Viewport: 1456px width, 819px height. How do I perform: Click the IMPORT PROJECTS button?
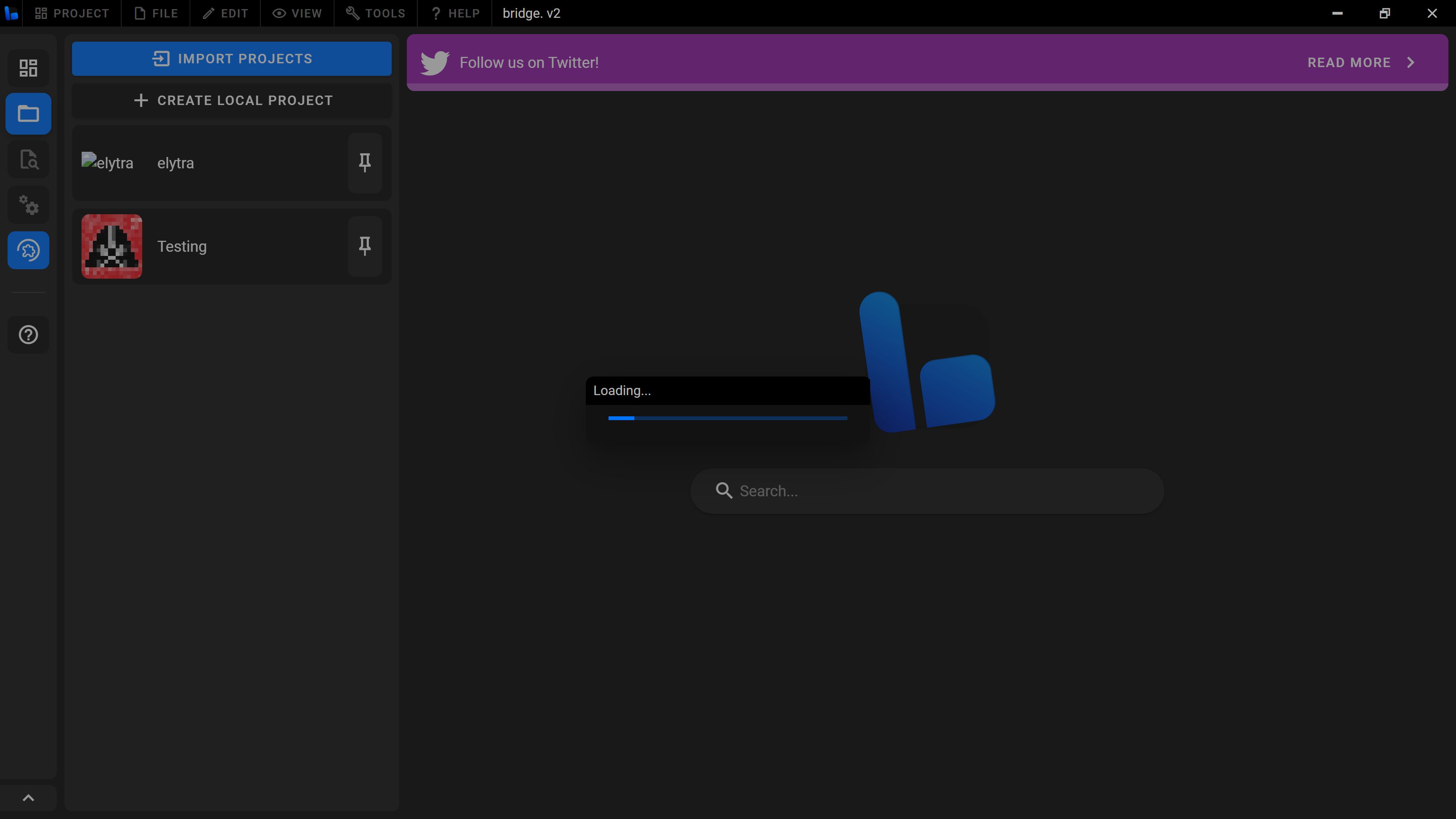click(x=232, y=59)
